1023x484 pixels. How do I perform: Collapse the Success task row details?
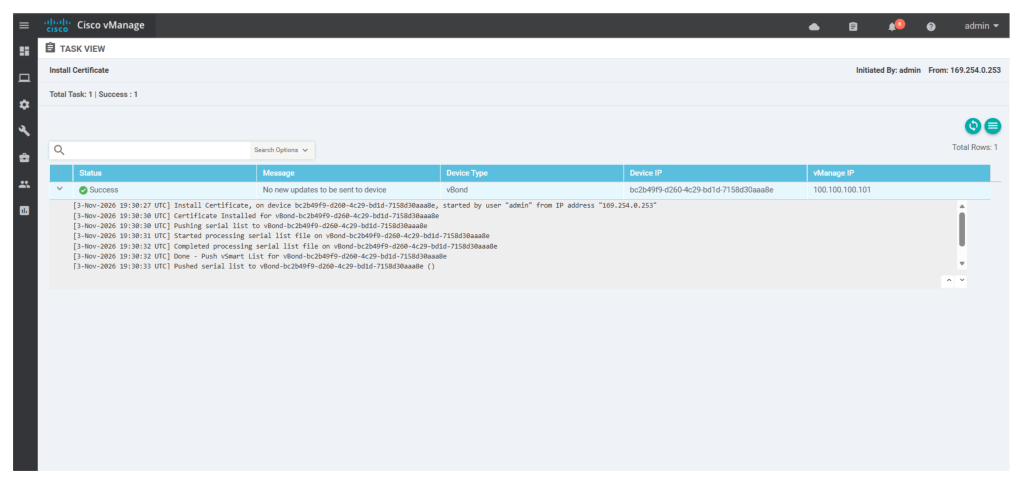(60, 188)
